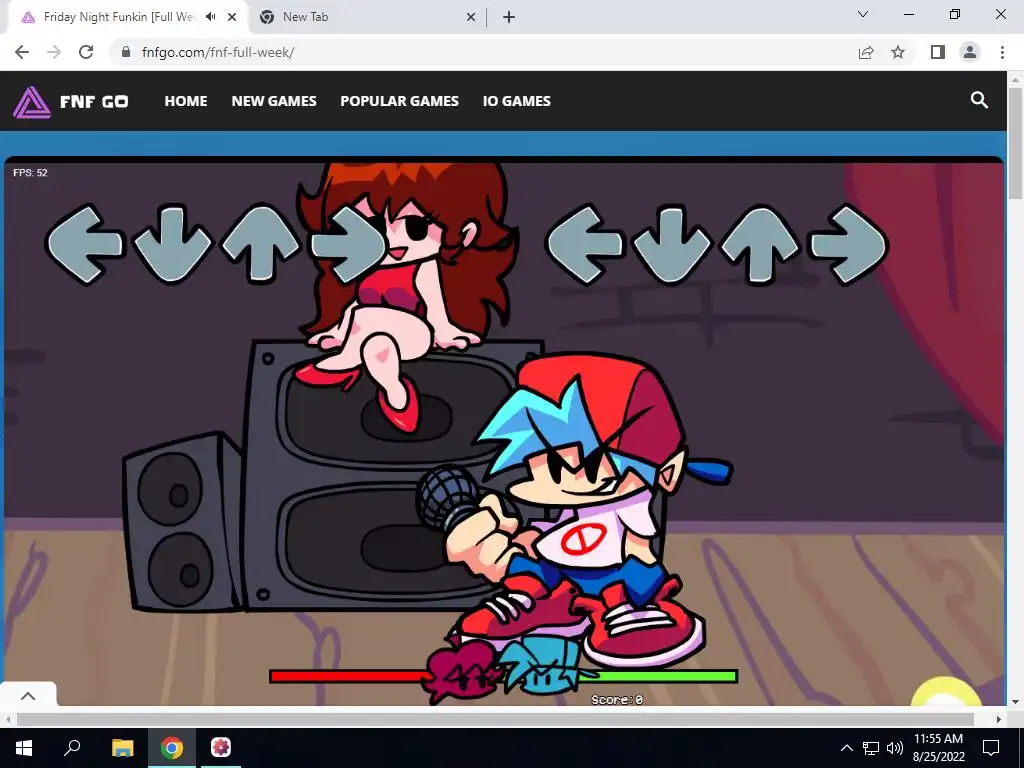The height and width of the screenshot is (768, 1024).
Task: Click the red gear app in taskbar
Action: (221, 748)
